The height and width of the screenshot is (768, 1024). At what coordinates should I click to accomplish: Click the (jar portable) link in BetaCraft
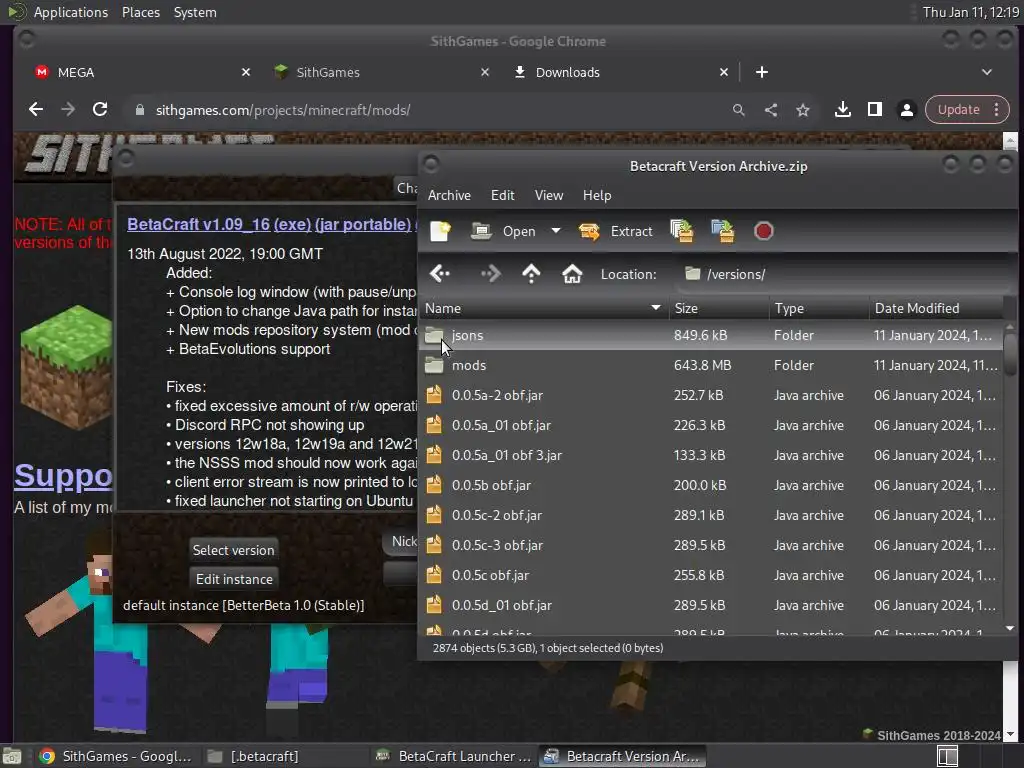pyautogui.click(x=363, y=224)
